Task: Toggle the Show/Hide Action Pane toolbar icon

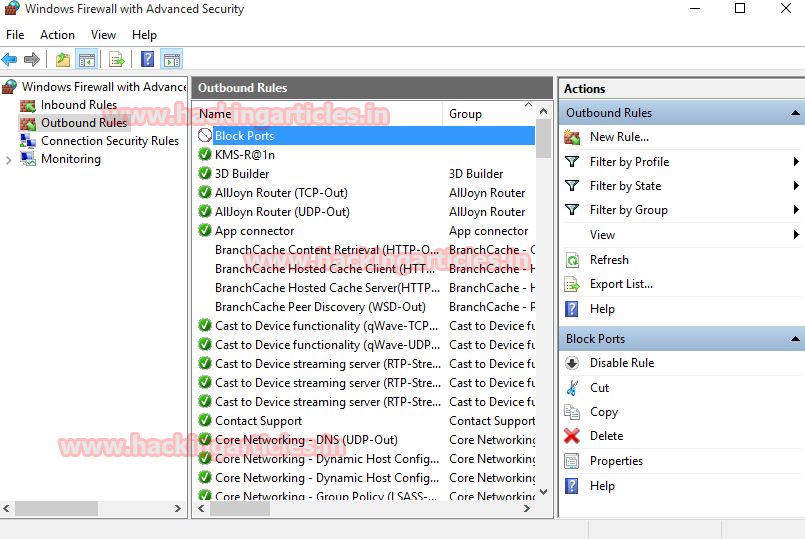Action: pos(171,60)
